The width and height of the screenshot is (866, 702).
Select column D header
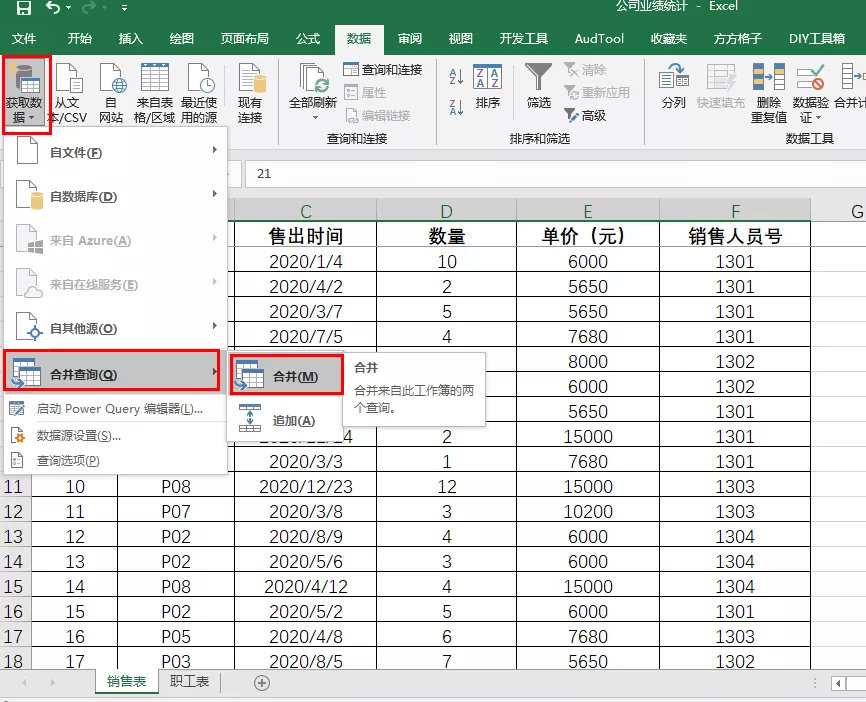pyautogui.click(x=446, y=210)
